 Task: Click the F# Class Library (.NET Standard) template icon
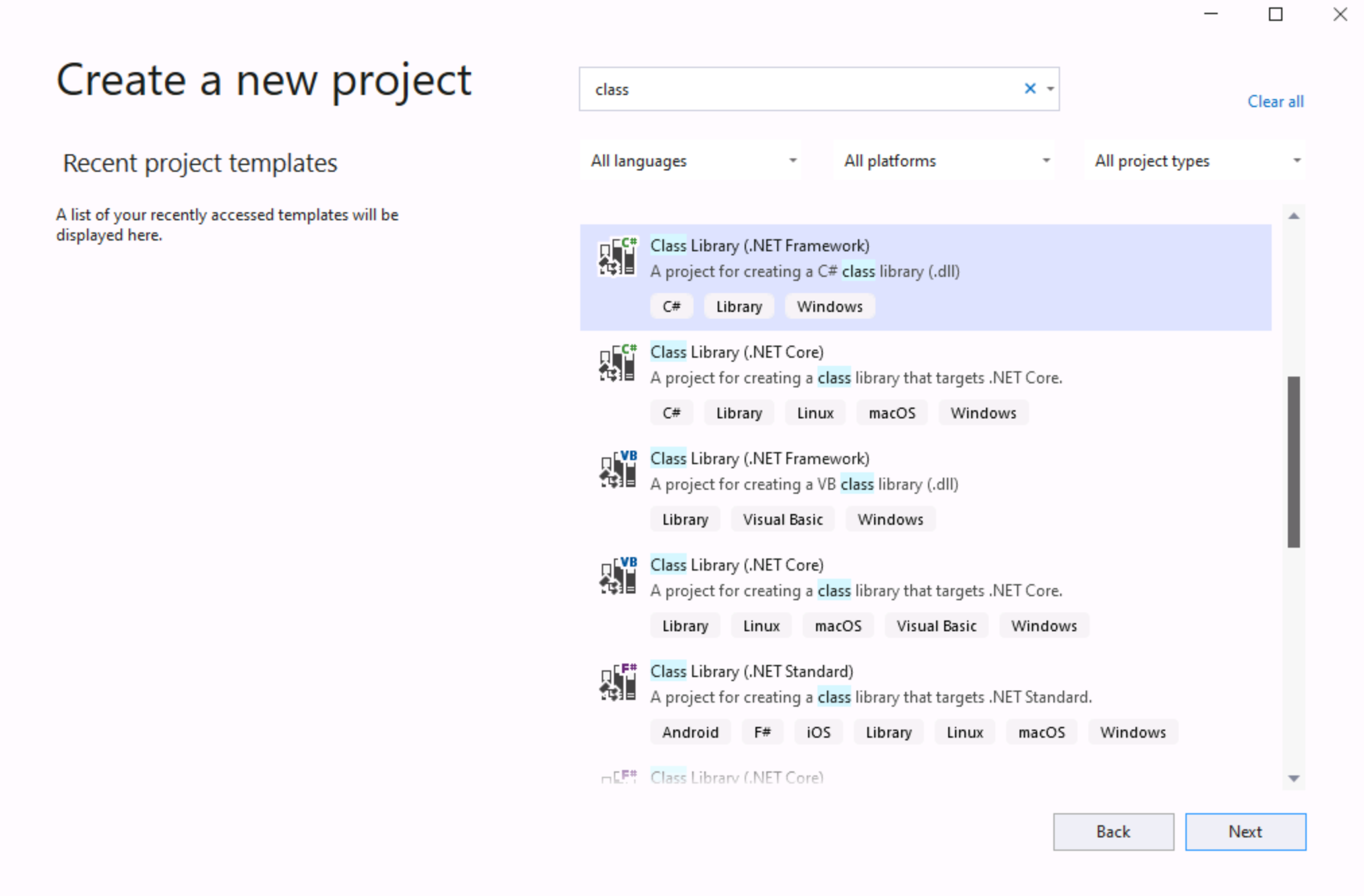pyautogui.click(x=617, y=682)
